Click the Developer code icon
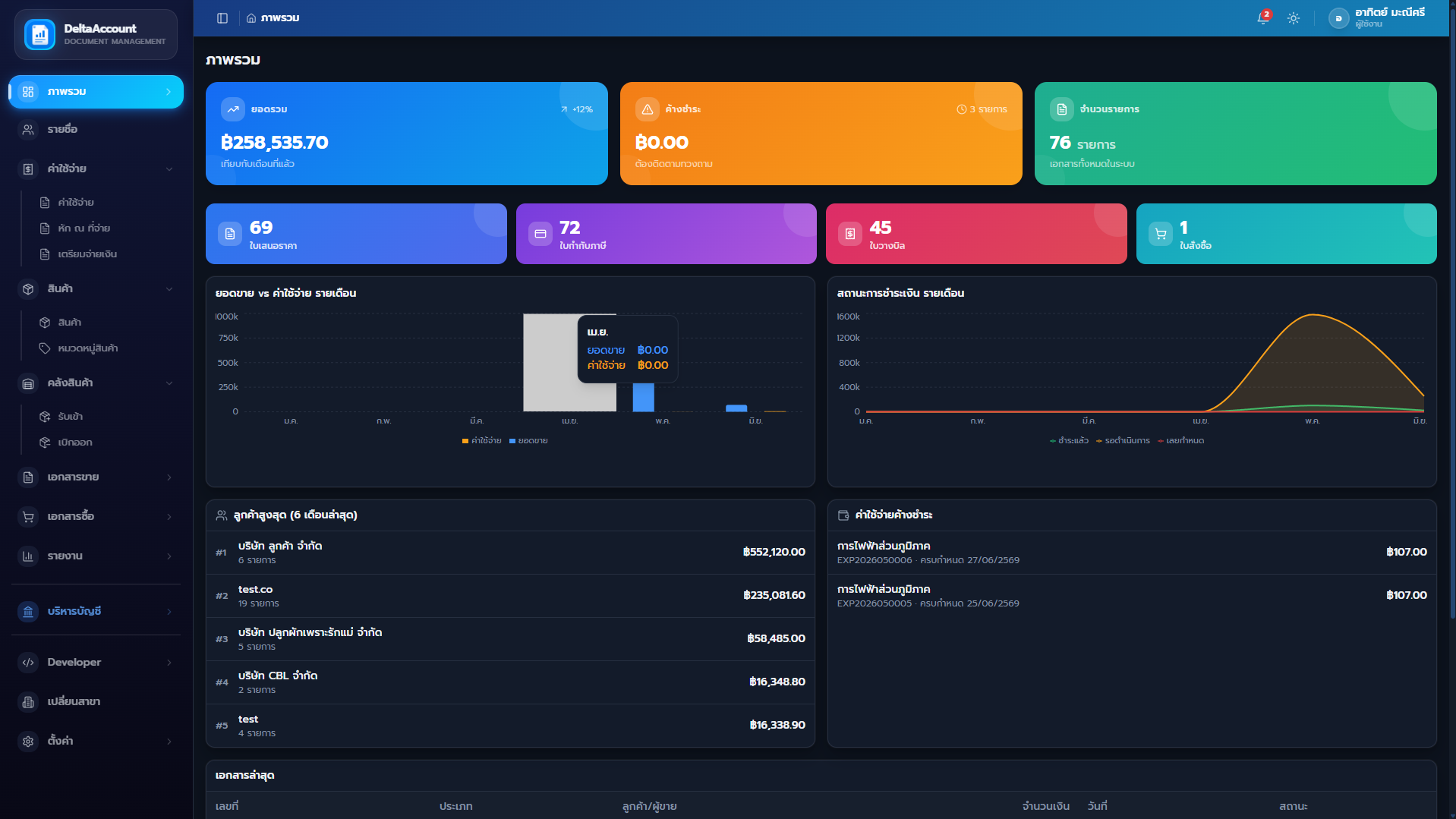1456x819 pixels. point(28,663)
